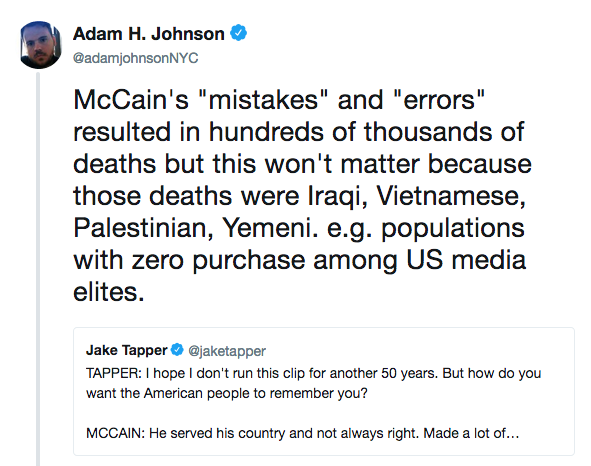591x466 pixels.
Task: Click the Adam H. Johnson display name
Action: pos(149,34)
